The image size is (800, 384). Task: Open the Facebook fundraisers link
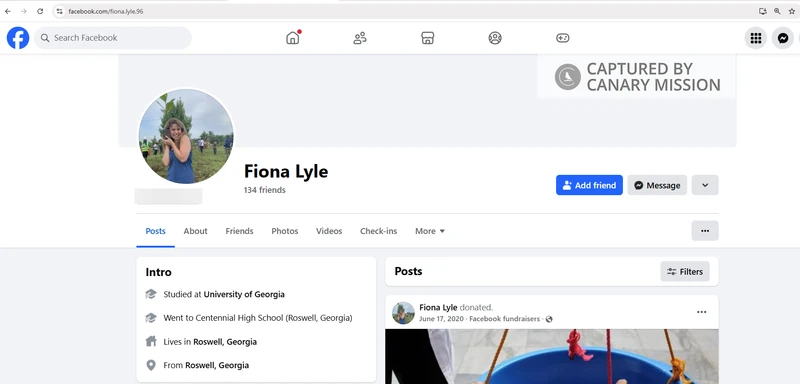pos(504,319)
